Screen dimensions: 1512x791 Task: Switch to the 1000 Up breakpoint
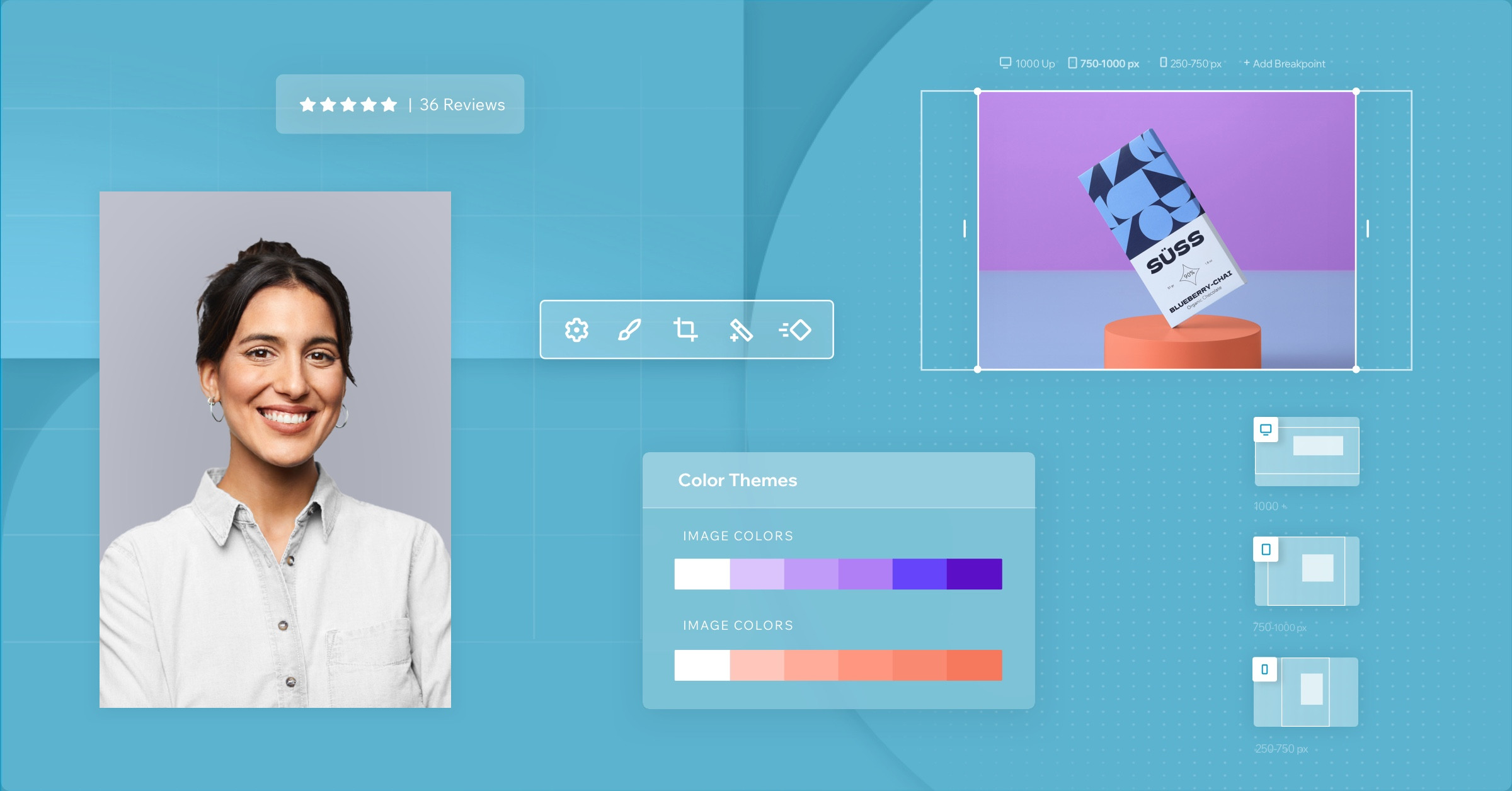pyautogui.click(x=1027, y=64)
